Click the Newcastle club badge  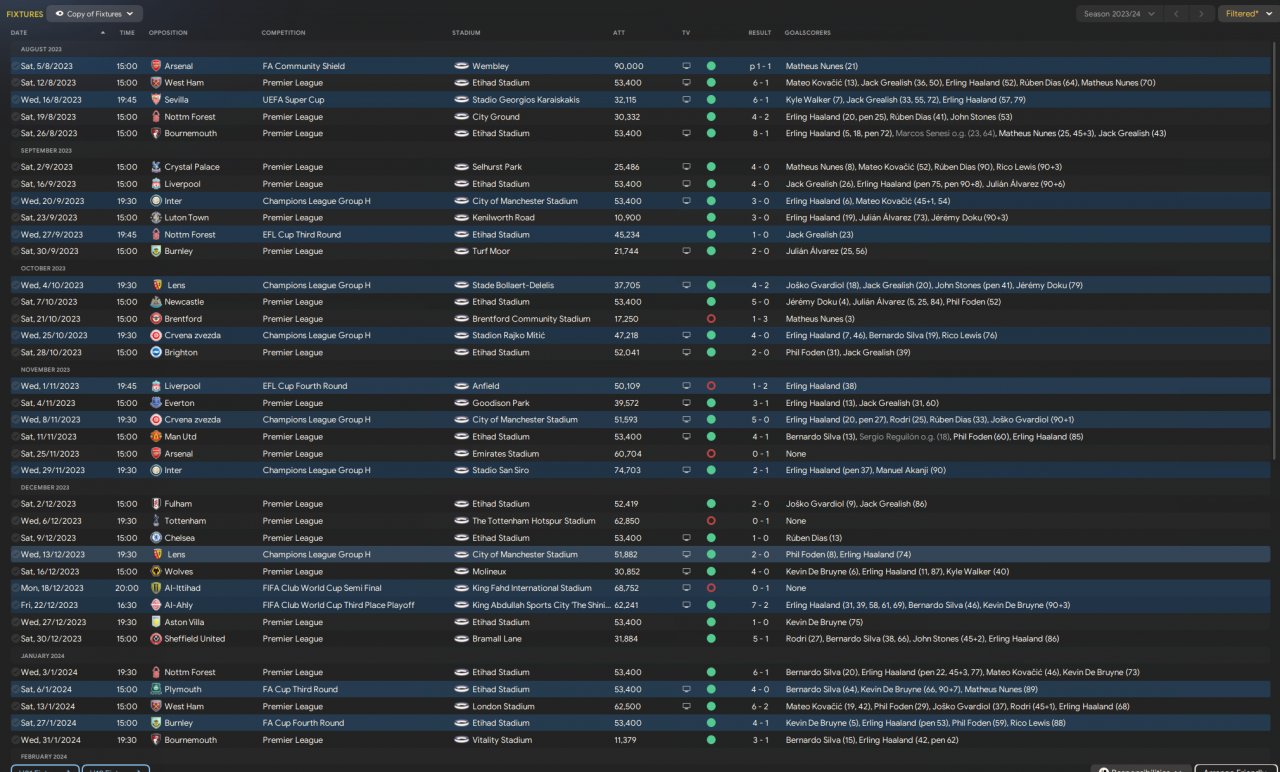coord(155,302)
